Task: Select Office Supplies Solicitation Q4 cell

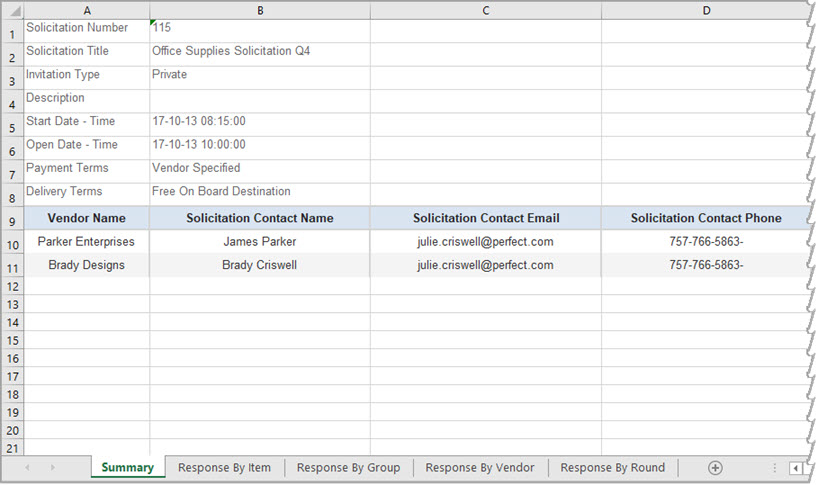Action: click(x=260, y=54)
